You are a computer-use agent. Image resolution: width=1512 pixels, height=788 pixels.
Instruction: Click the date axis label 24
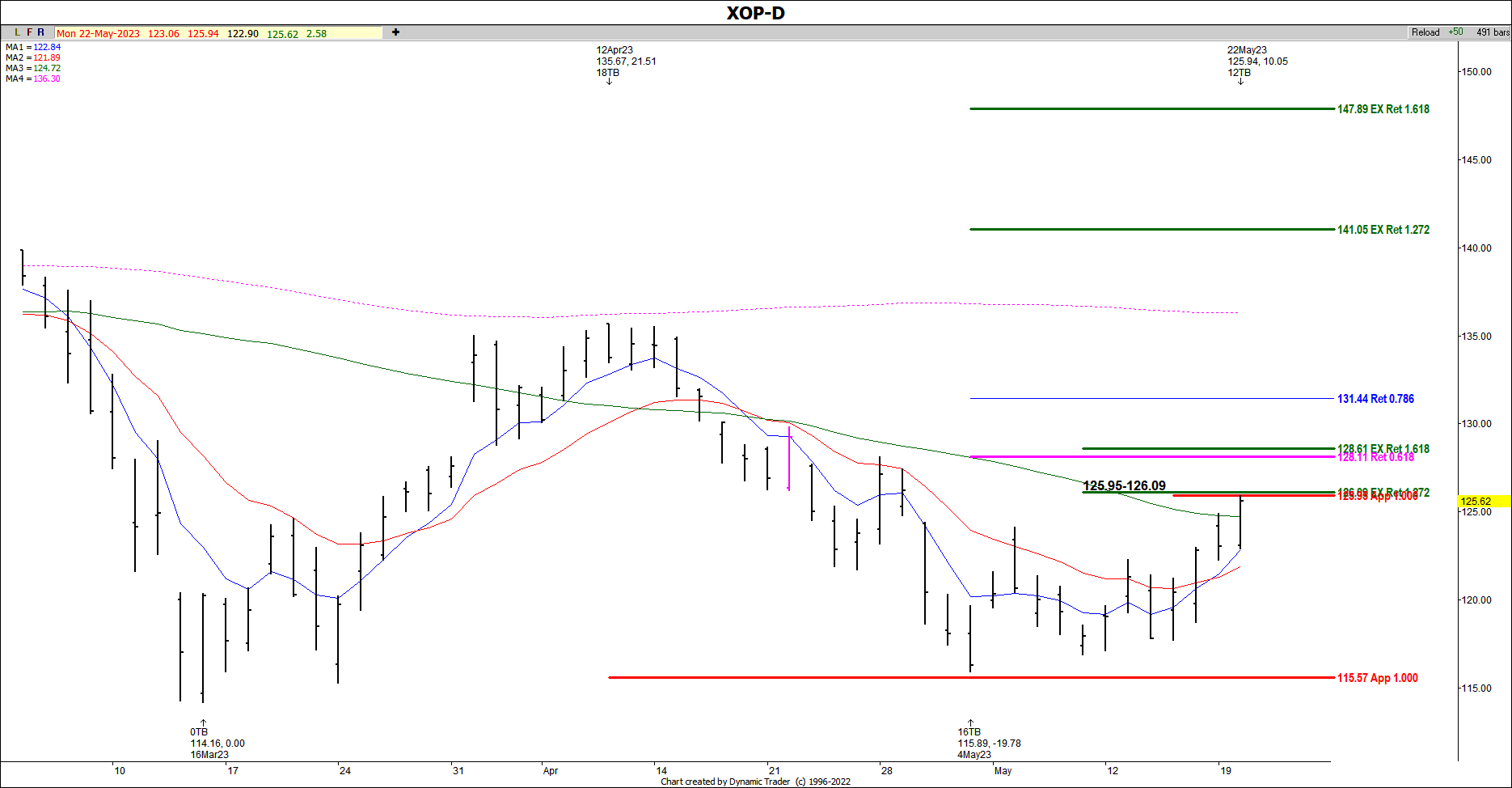click(345, 771)
